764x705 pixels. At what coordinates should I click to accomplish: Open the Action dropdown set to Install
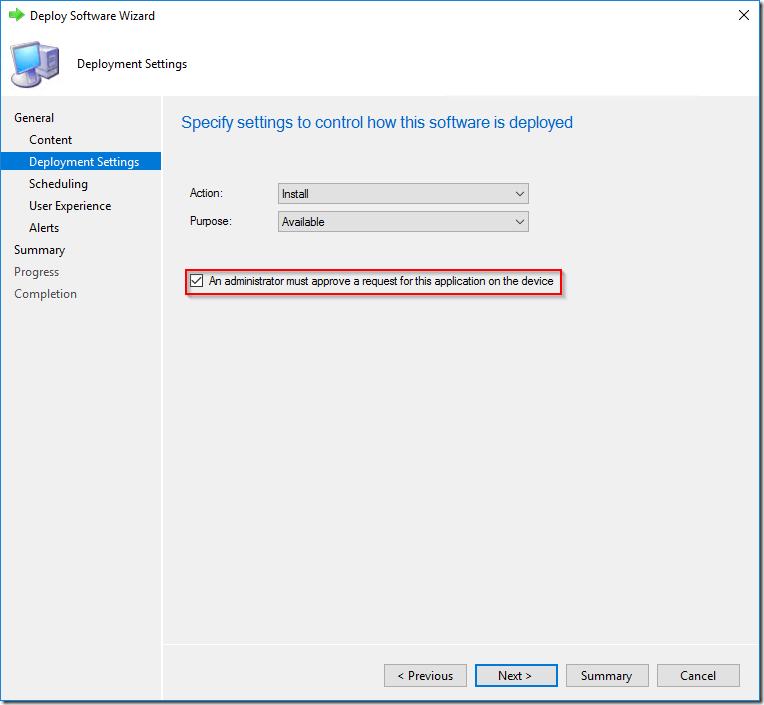[x=403, y=194]
